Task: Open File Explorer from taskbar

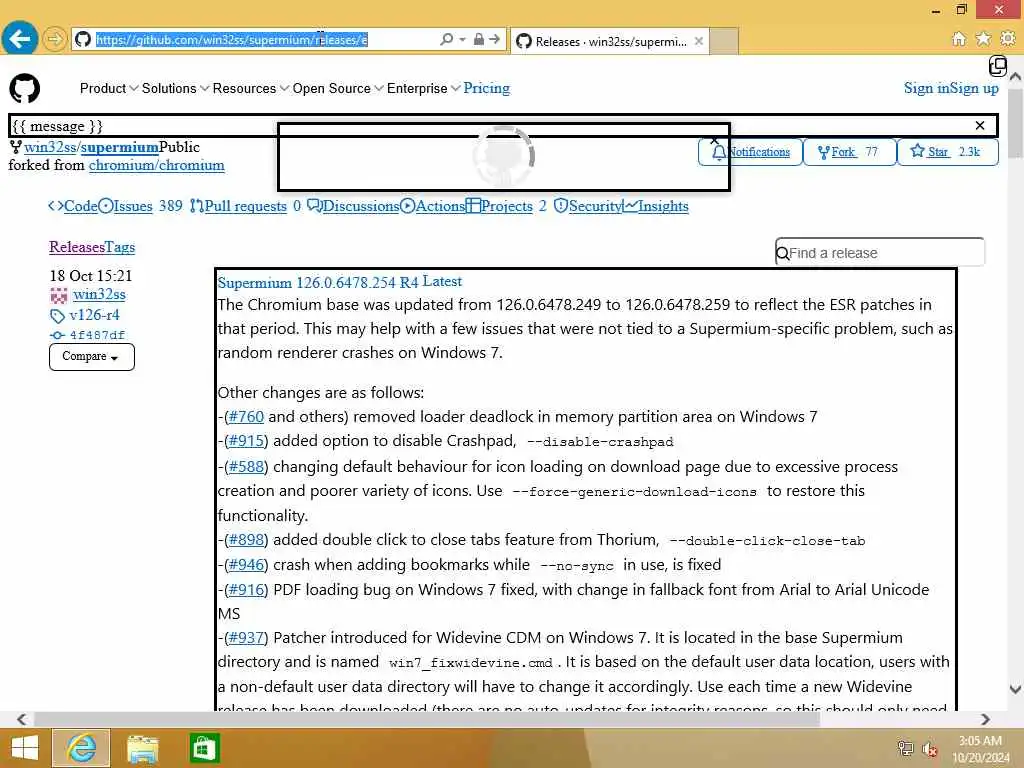Action: [143, 748]
